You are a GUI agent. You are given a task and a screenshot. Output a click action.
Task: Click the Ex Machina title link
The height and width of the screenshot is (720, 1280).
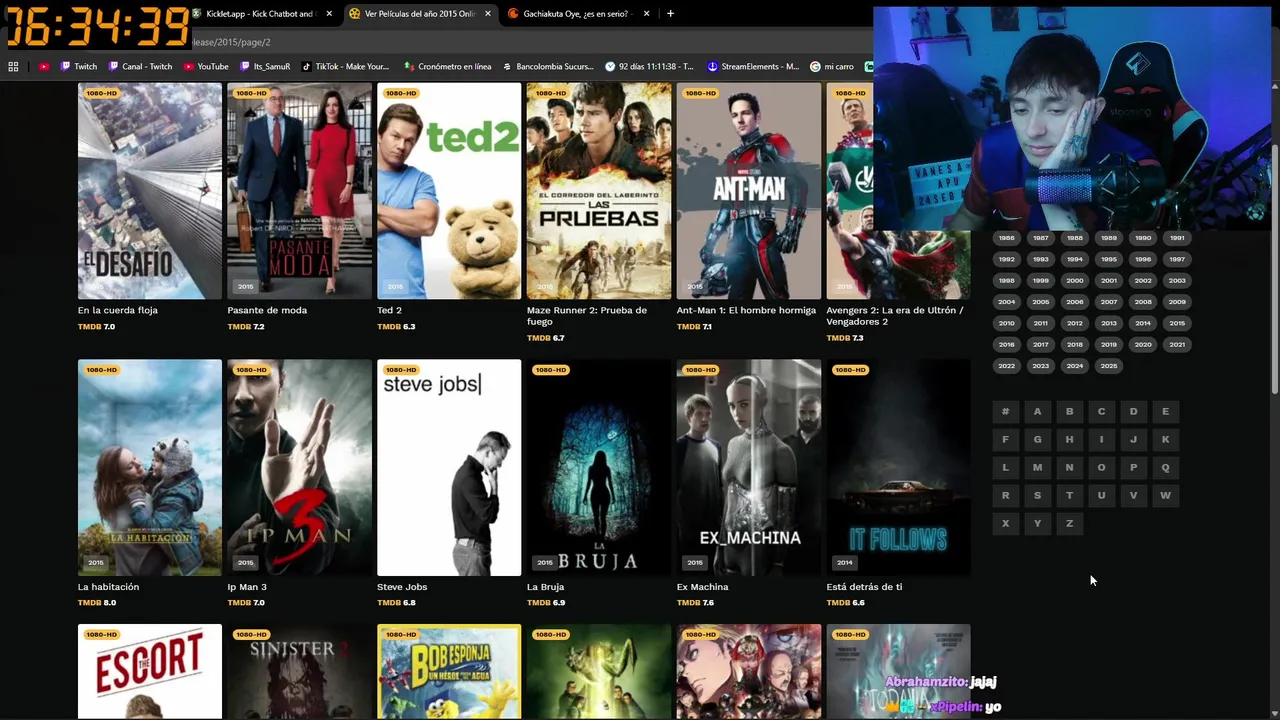click(702, 587)
